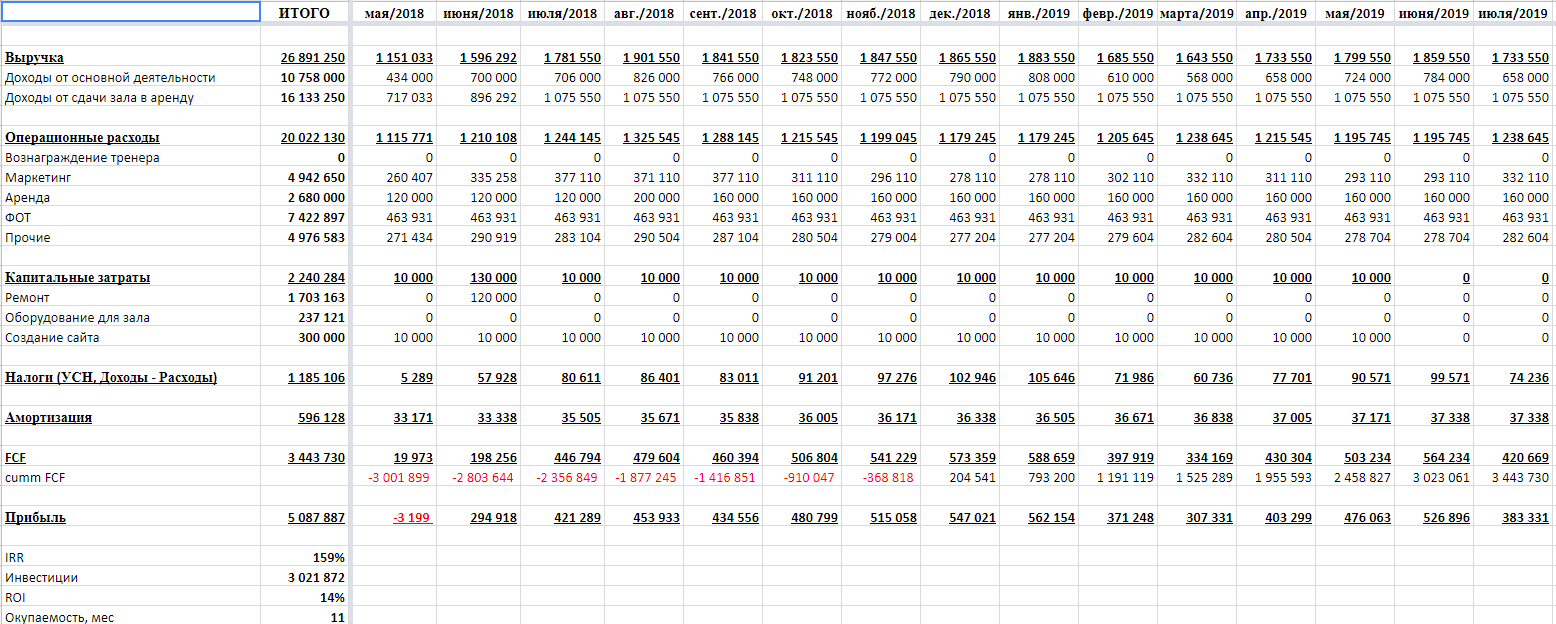Select total cell 10 758 000
The height and width of the screenshot is (624, 1556).
click(x=304, y=78)
